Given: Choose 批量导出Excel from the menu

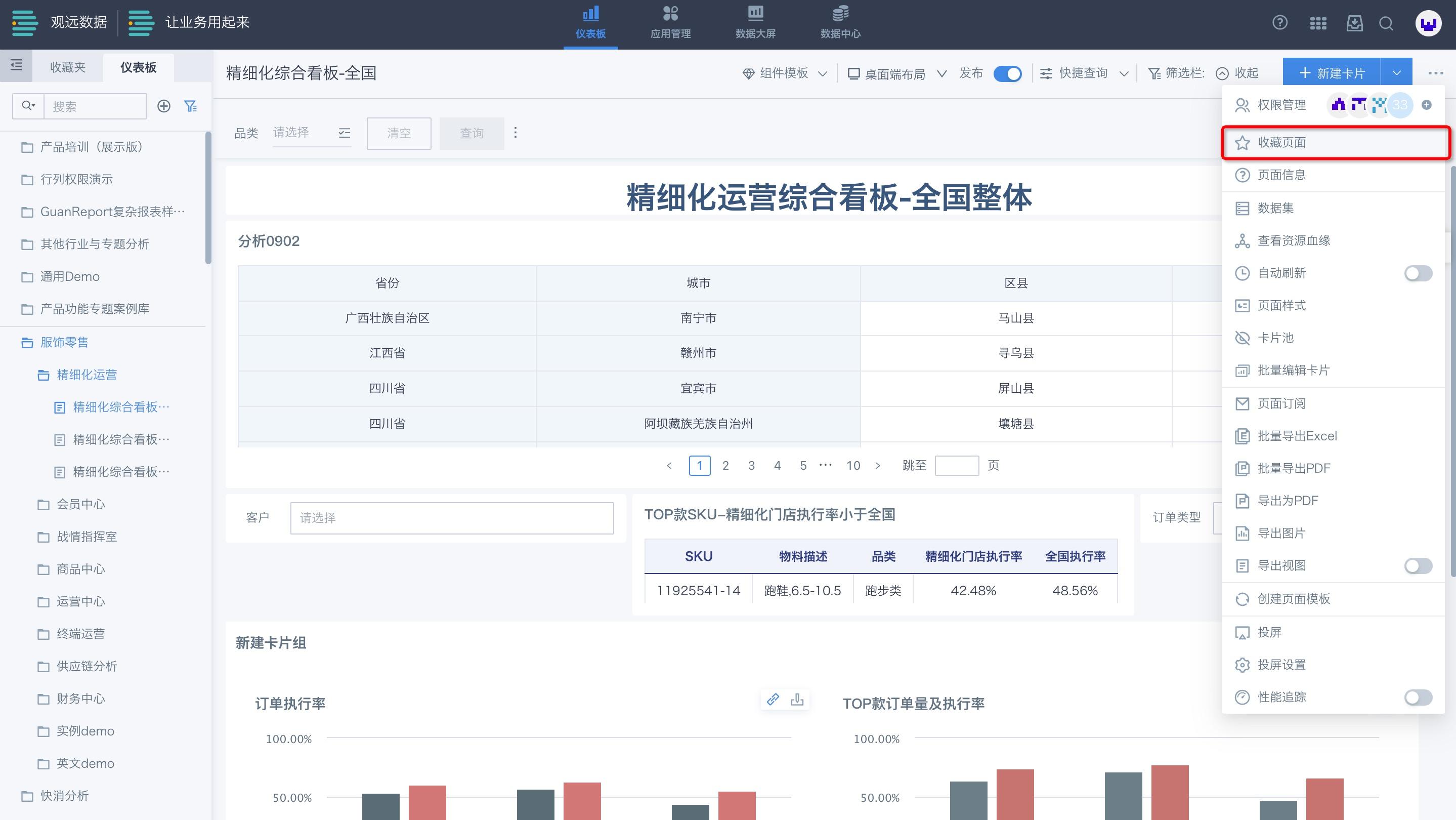Looking at the screenshot, I should (1333, 436).
